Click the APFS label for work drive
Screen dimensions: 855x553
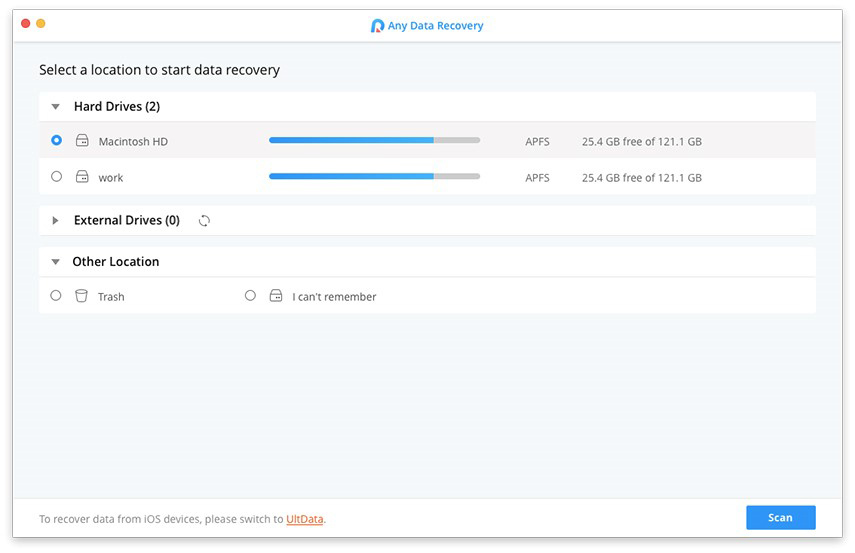[538, 178]
